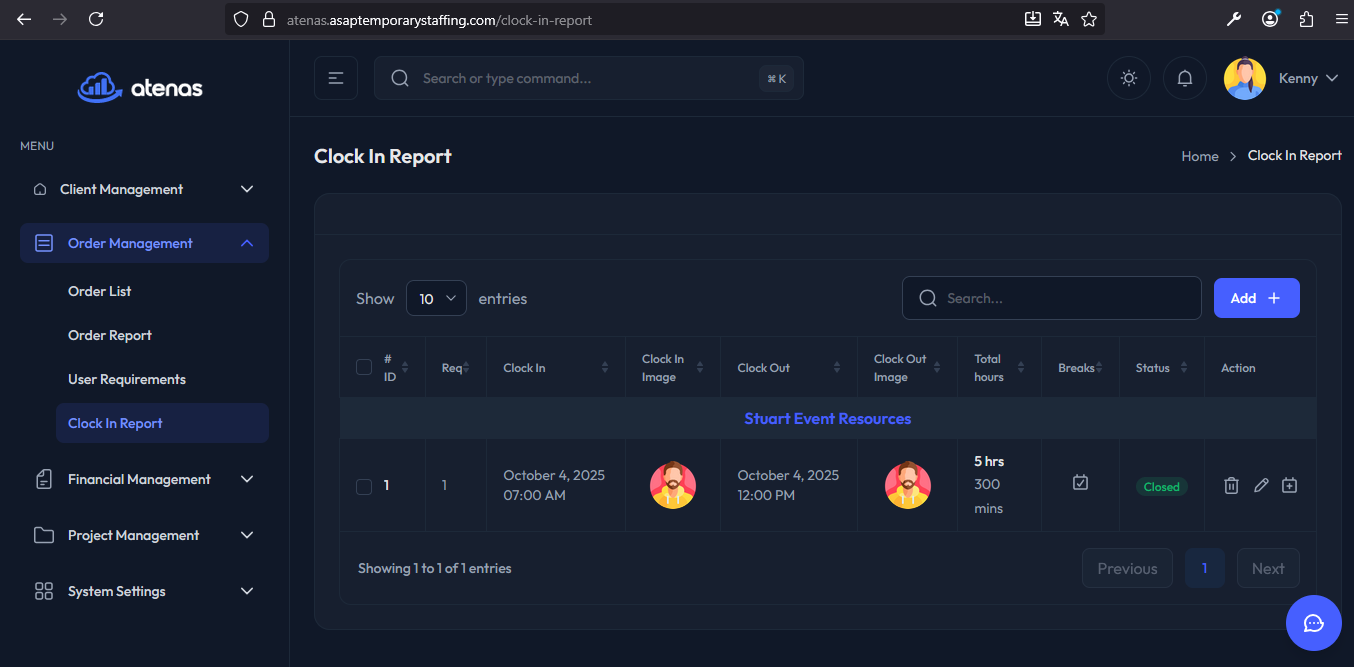Bookmark this page with the star icon

(1089, 19)
